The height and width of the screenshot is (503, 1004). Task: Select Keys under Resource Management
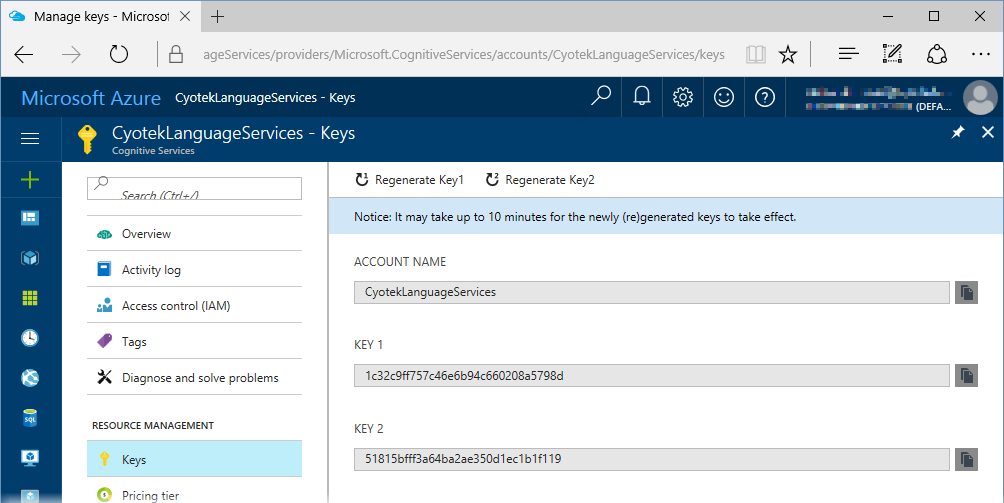click(194, 459)
